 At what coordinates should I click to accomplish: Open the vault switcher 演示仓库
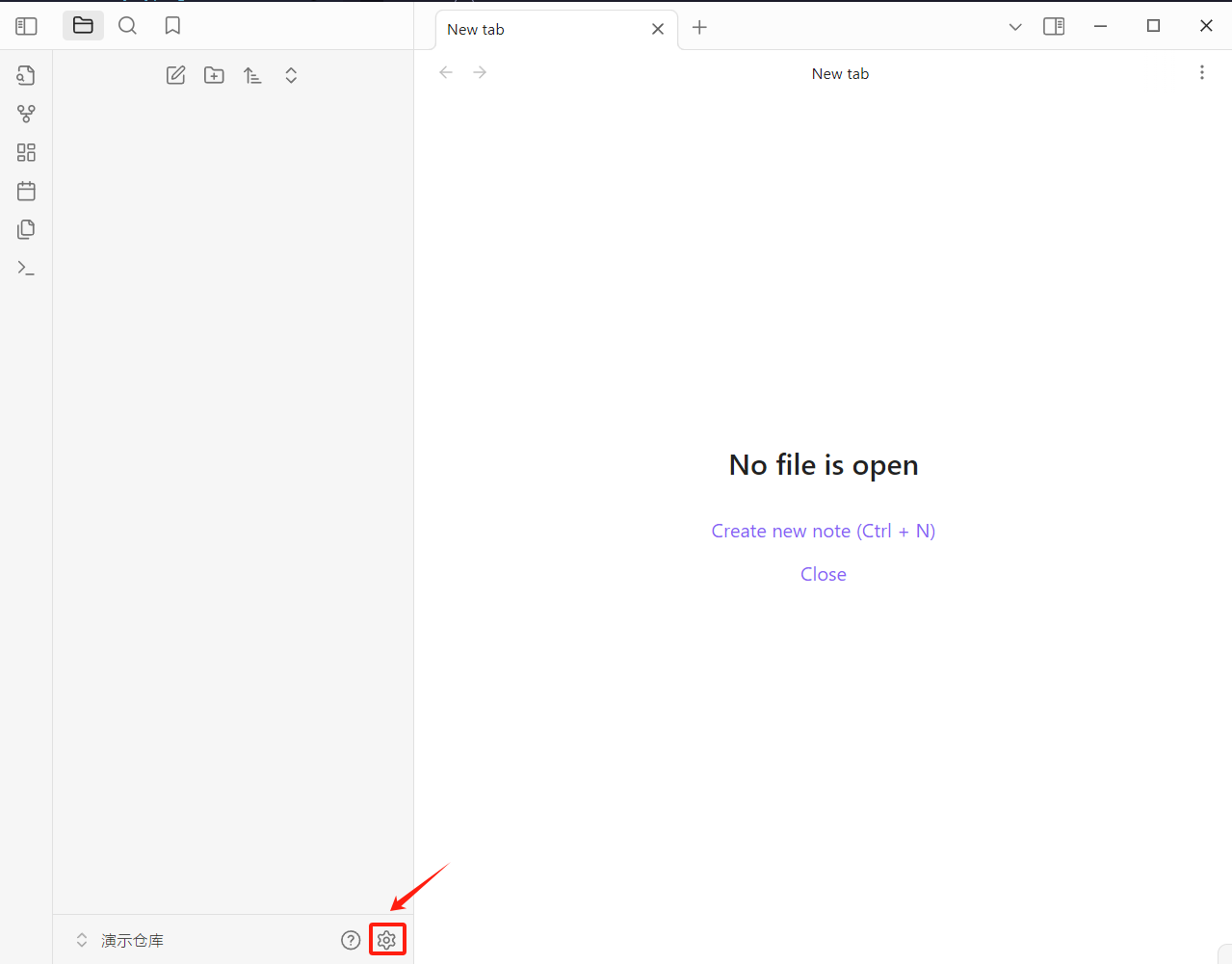(x=119, y=940)
